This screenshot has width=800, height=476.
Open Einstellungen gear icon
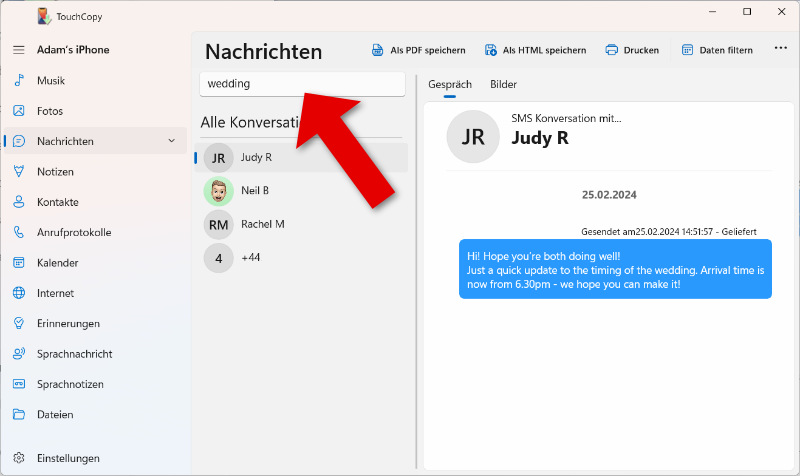pyautogui.click(x=18, y=458)
